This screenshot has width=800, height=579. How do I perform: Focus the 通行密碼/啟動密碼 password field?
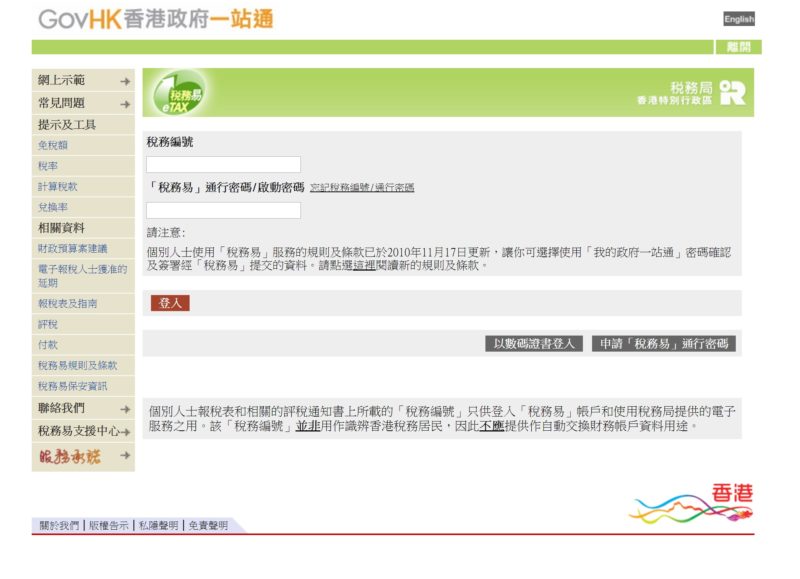pos(223,210)
